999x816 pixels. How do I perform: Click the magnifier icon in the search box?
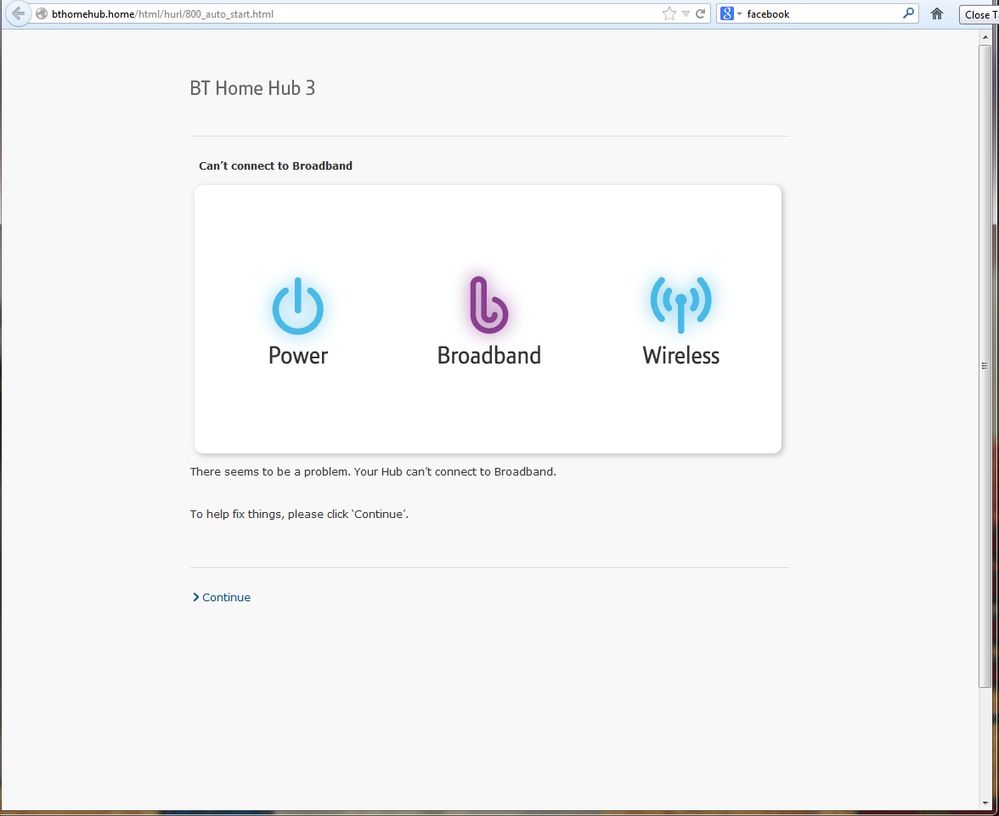point(909,13)
